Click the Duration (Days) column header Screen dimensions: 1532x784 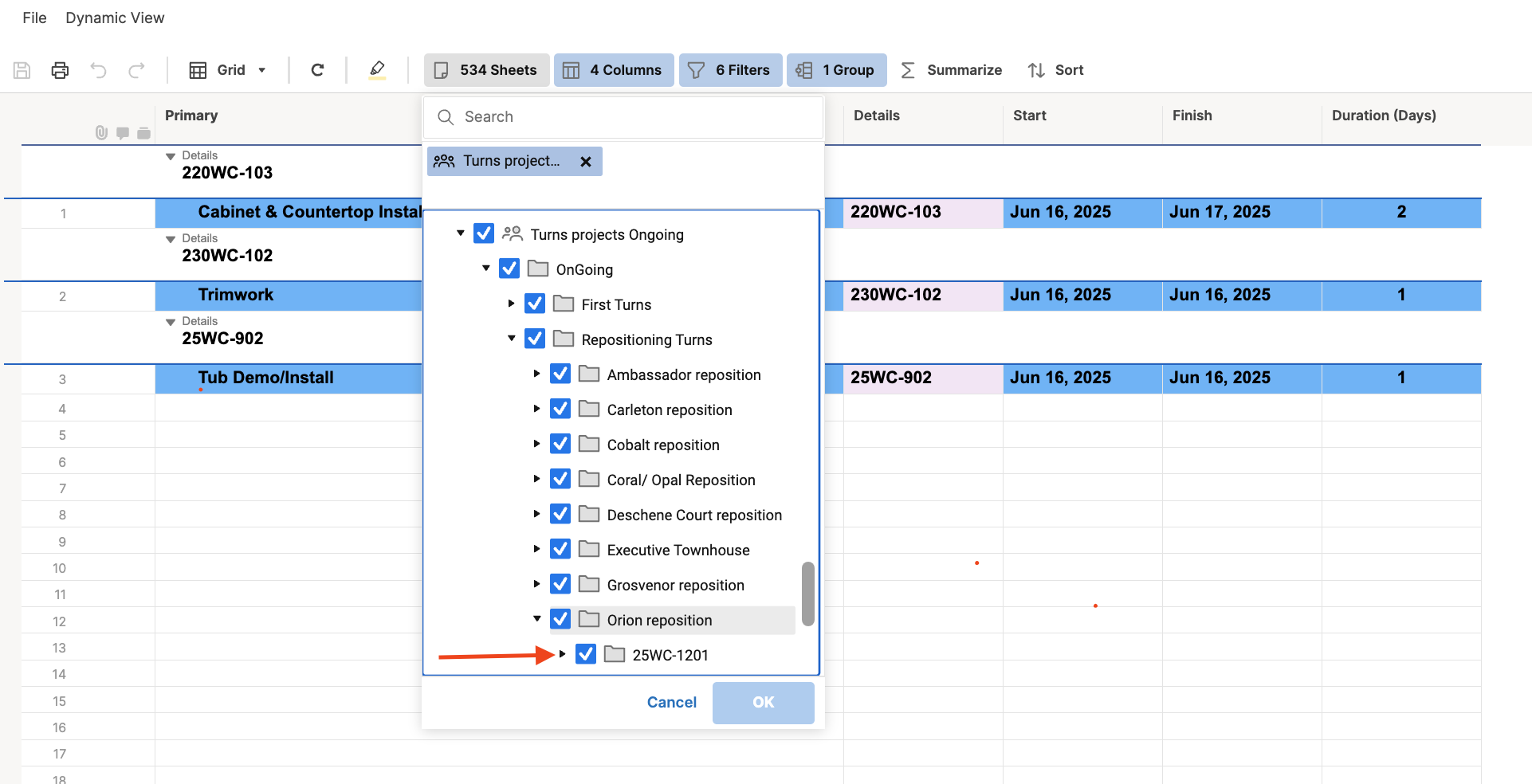click(1384, 116)
